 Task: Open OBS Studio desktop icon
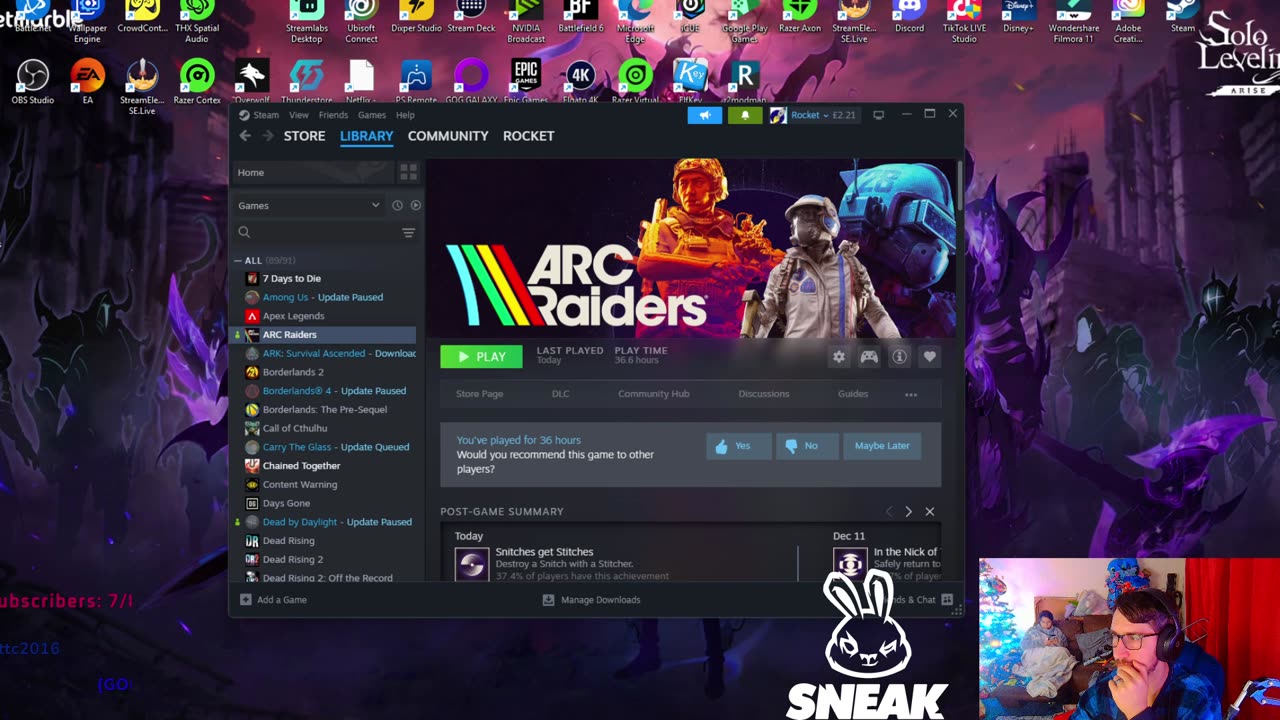(x=33, y=82)
